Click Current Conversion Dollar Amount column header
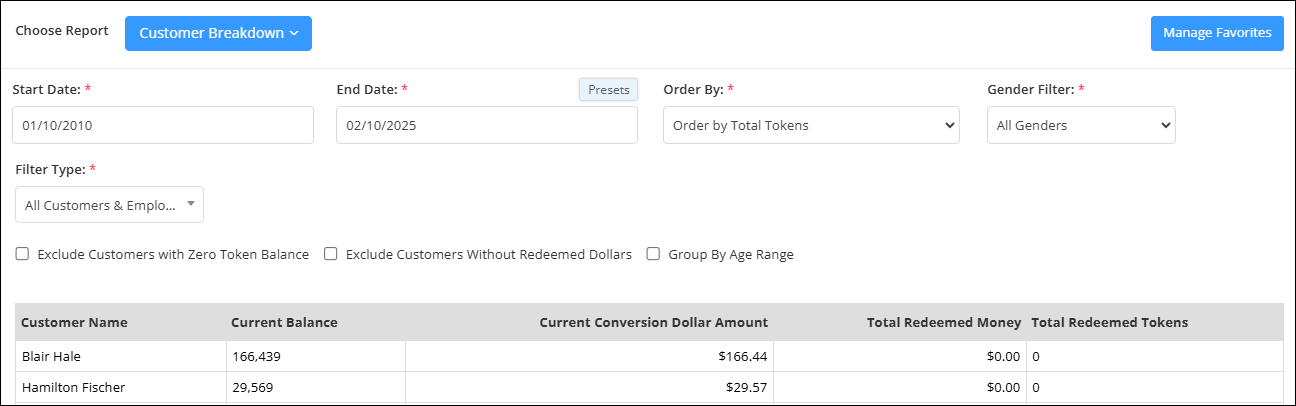1296x406 pixels. [654, 322]
